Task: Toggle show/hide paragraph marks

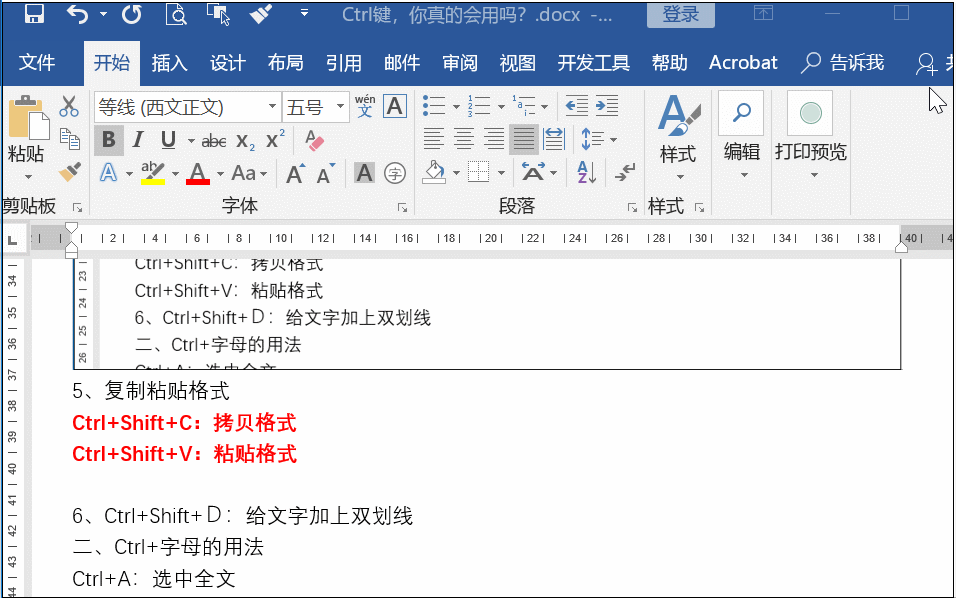Action: click(622, 172)
